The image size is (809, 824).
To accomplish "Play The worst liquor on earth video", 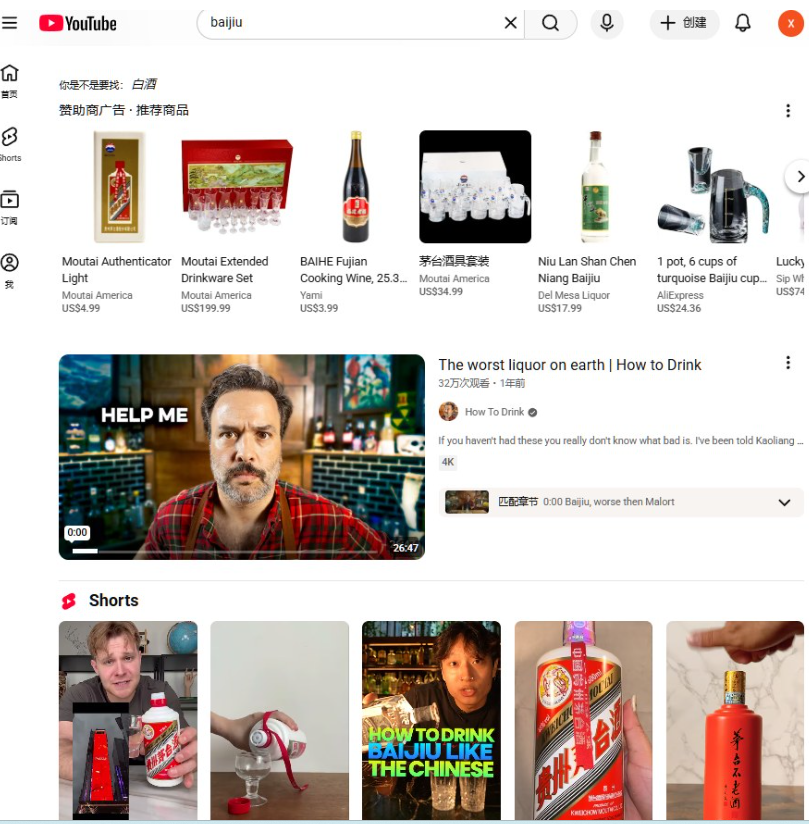I will 242,457.
